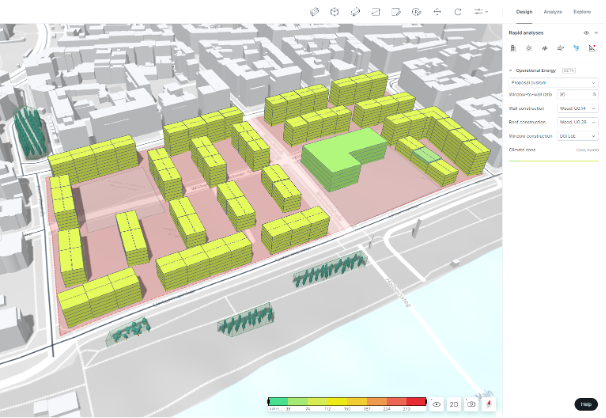Switch the view to 2D mode
This screenshot has height=418, width=606.
tap(454, 404)
